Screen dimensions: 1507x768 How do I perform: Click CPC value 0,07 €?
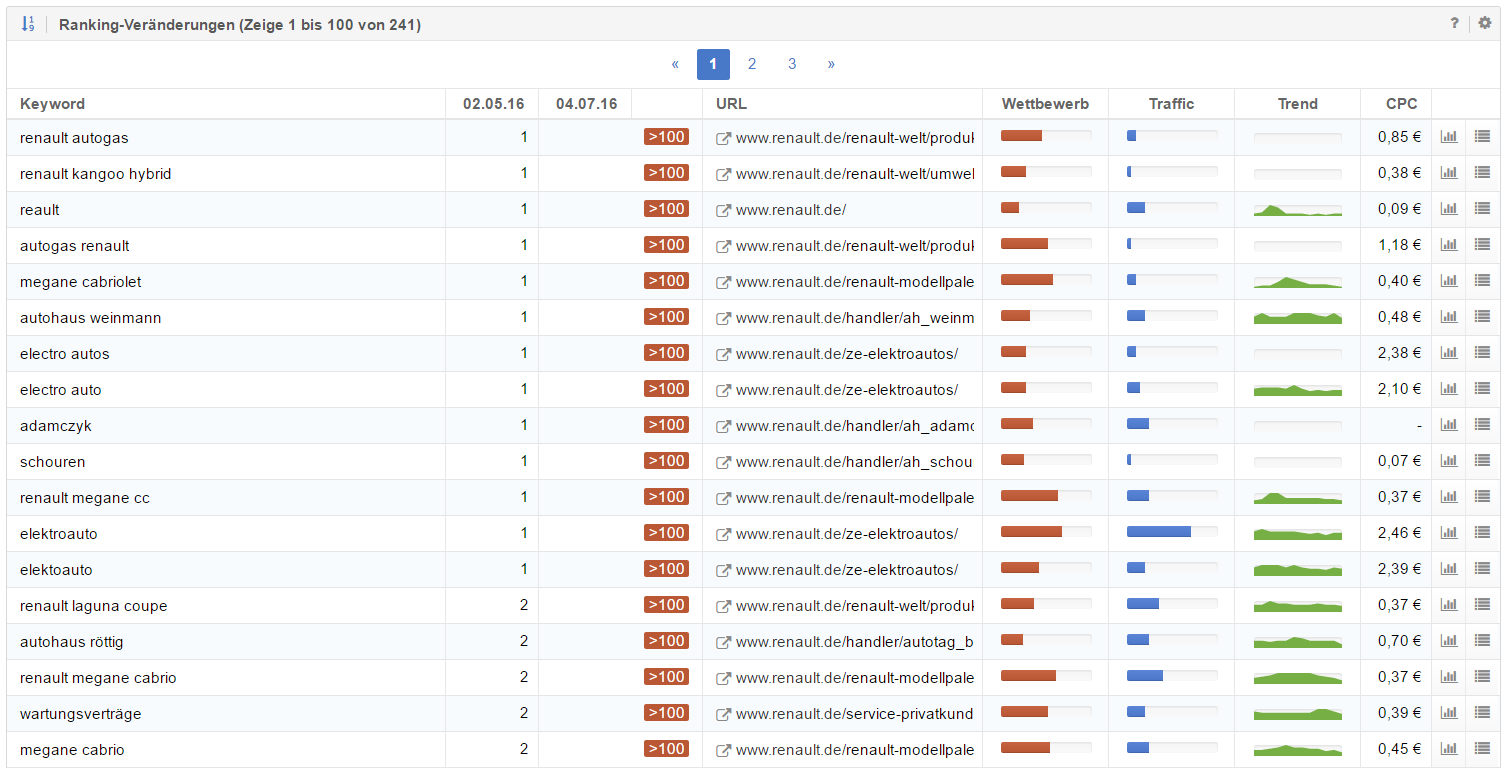(1400, 461)
